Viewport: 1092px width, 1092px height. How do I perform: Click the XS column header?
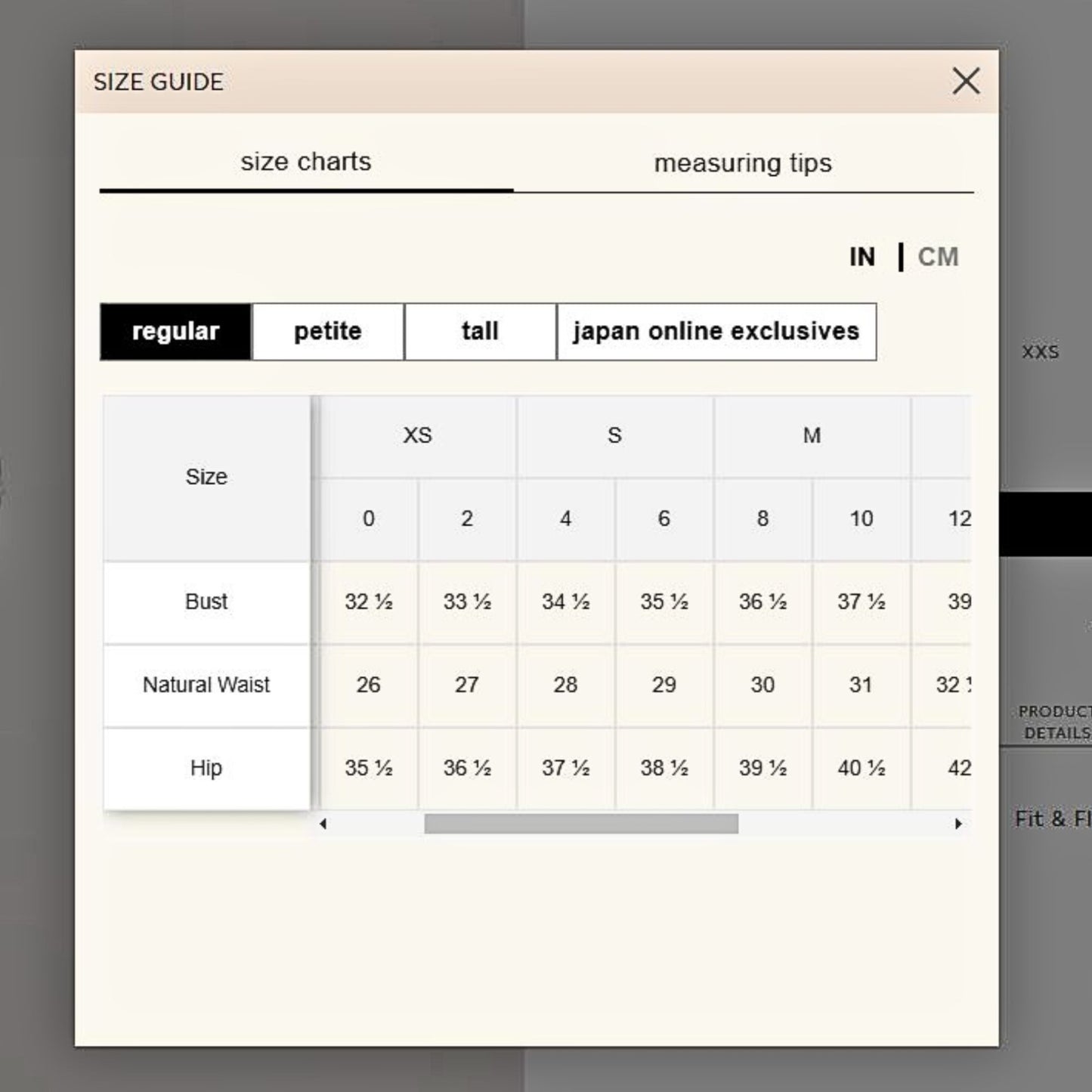(417, 436)
